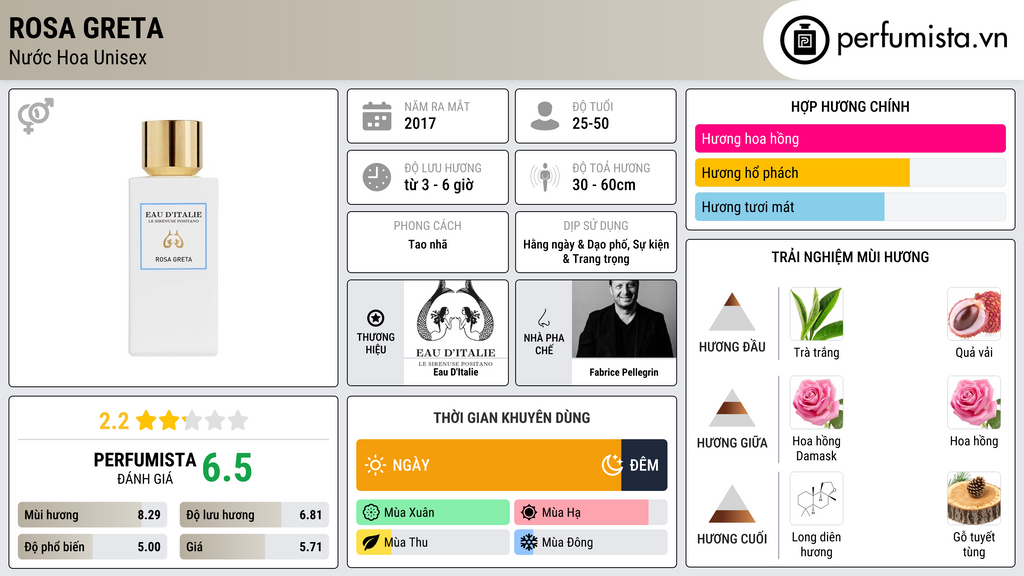Click the dark Đêm usage segment
This screenshot has width=1024, height=576.
pyautogui.click(x=644, y=465)
